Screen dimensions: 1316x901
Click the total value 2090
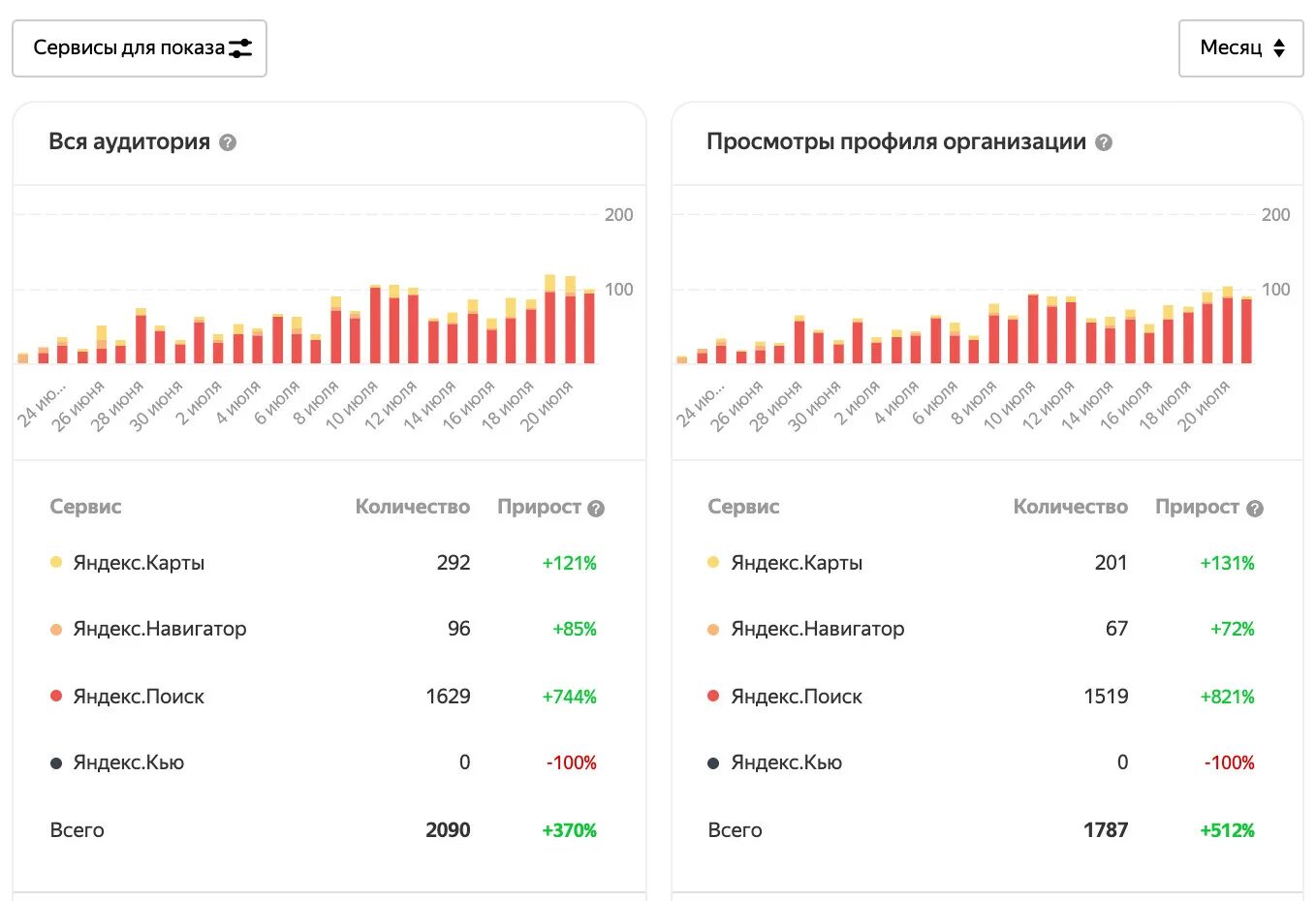[x=448, y=830]
